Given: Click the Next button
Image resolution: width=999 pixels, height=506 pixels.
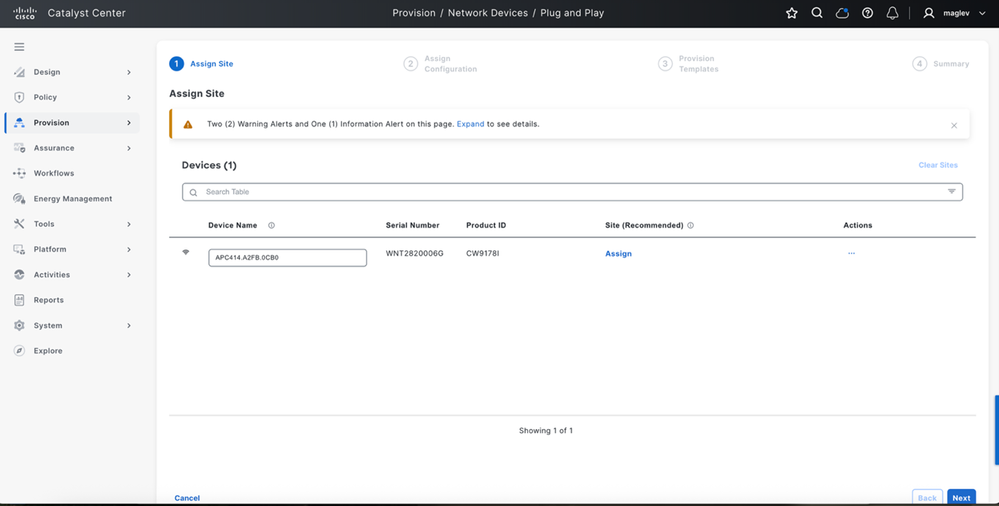Looking at the screenshot, I should 961,498.
